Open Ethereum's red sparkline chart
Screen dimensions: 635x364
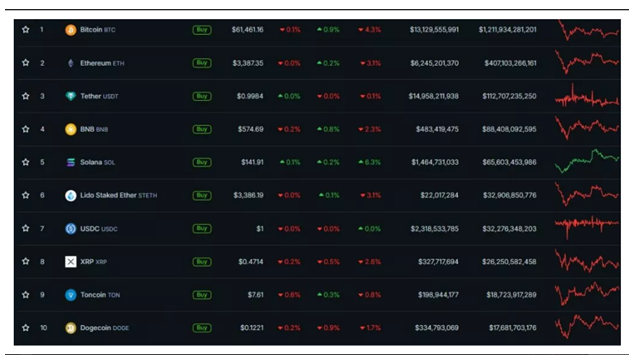point(587,62)
